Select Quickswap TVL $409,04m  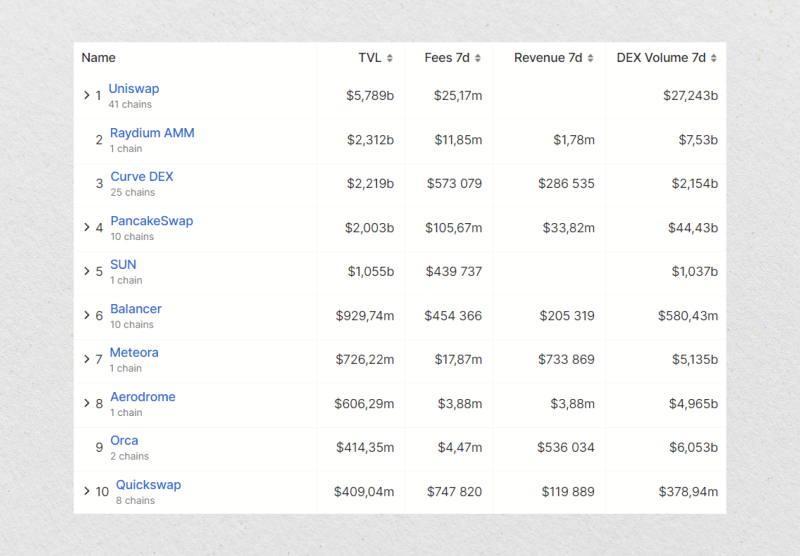tap(364, 492)
